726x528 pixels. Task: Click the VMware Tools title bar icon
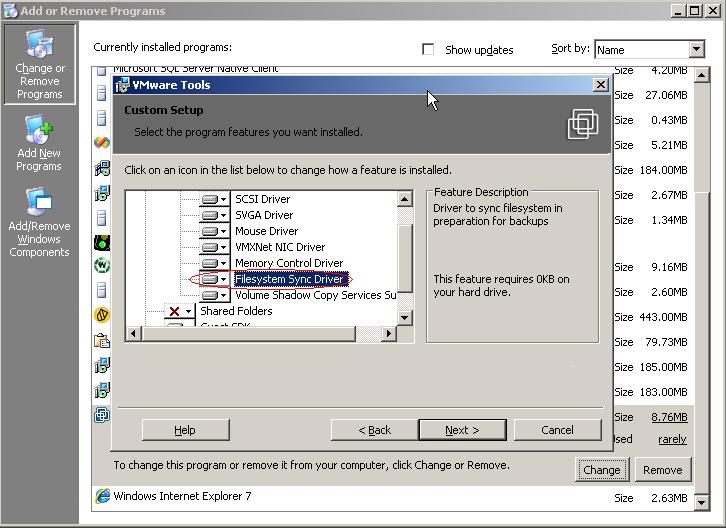pyautogui.click(x=122, y=85)
